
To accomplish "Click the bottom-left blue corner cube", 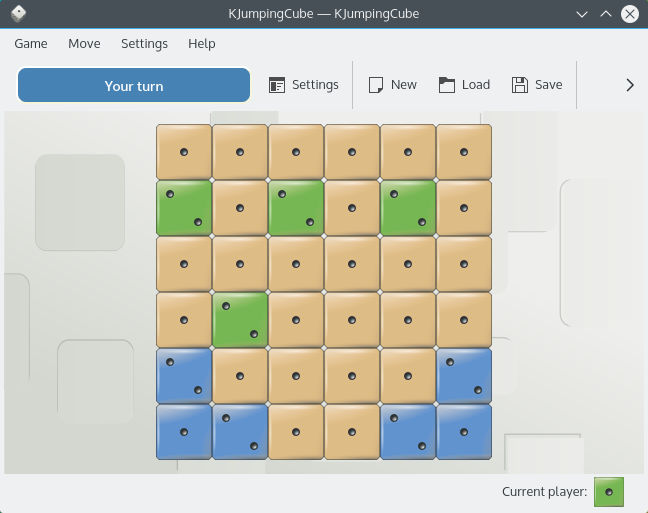I will (184, 432).
